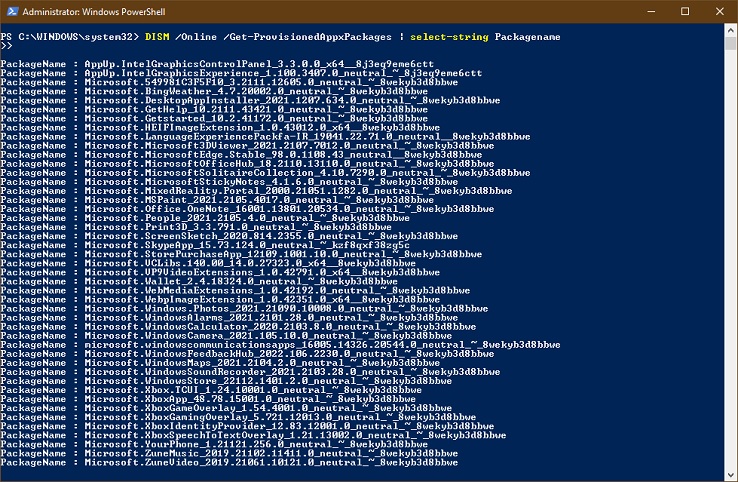Select the Microsoft.Getstarted package line

pos(214,118)
